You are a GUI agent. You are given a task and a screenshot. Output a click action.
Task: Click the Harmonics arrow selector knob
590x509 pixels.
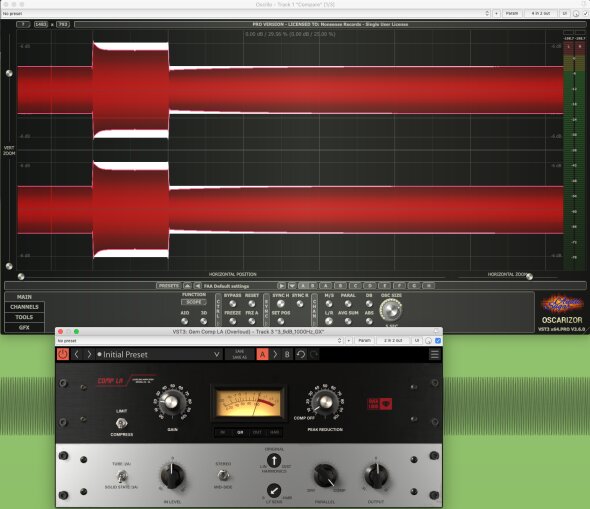(274, 460)
